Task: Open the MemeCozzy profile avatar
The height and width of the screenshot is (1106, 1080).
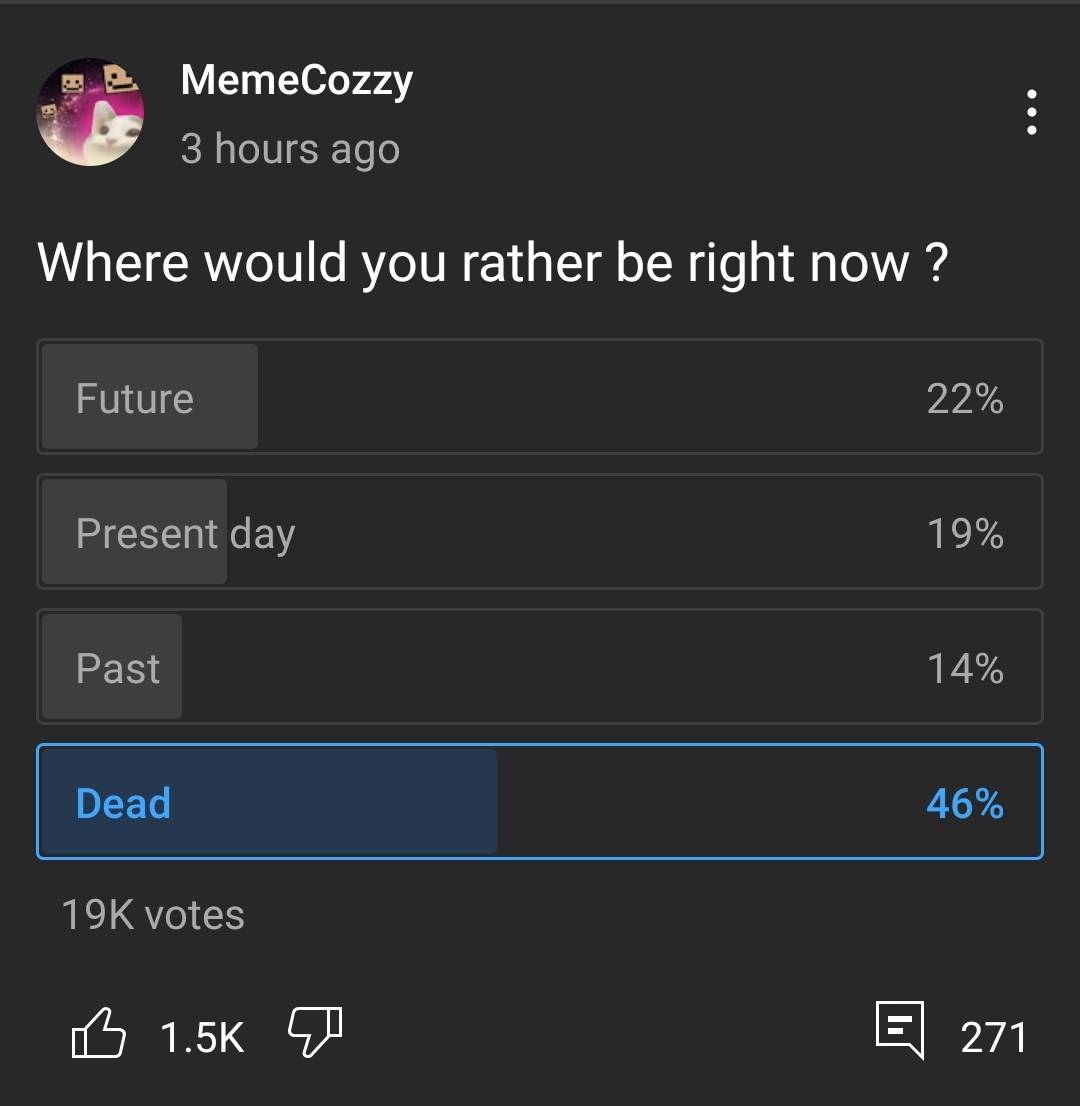Action: (x=90, y=111)
